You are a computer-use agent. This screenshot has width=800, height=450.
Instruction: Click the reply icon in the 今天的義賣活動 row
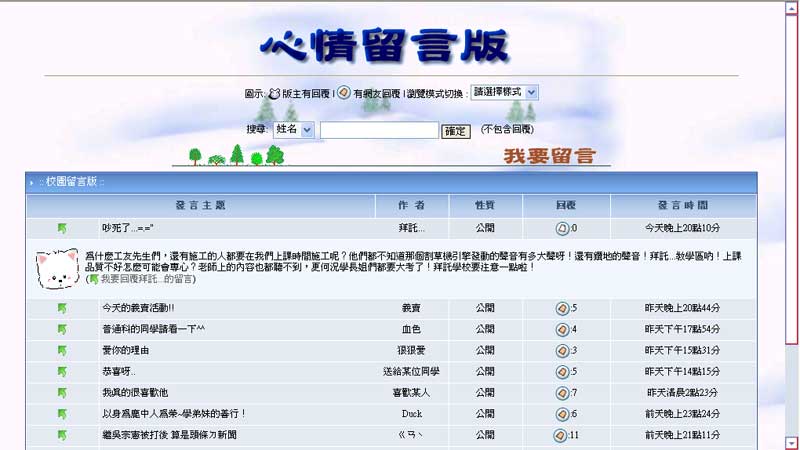pos(562,308)
